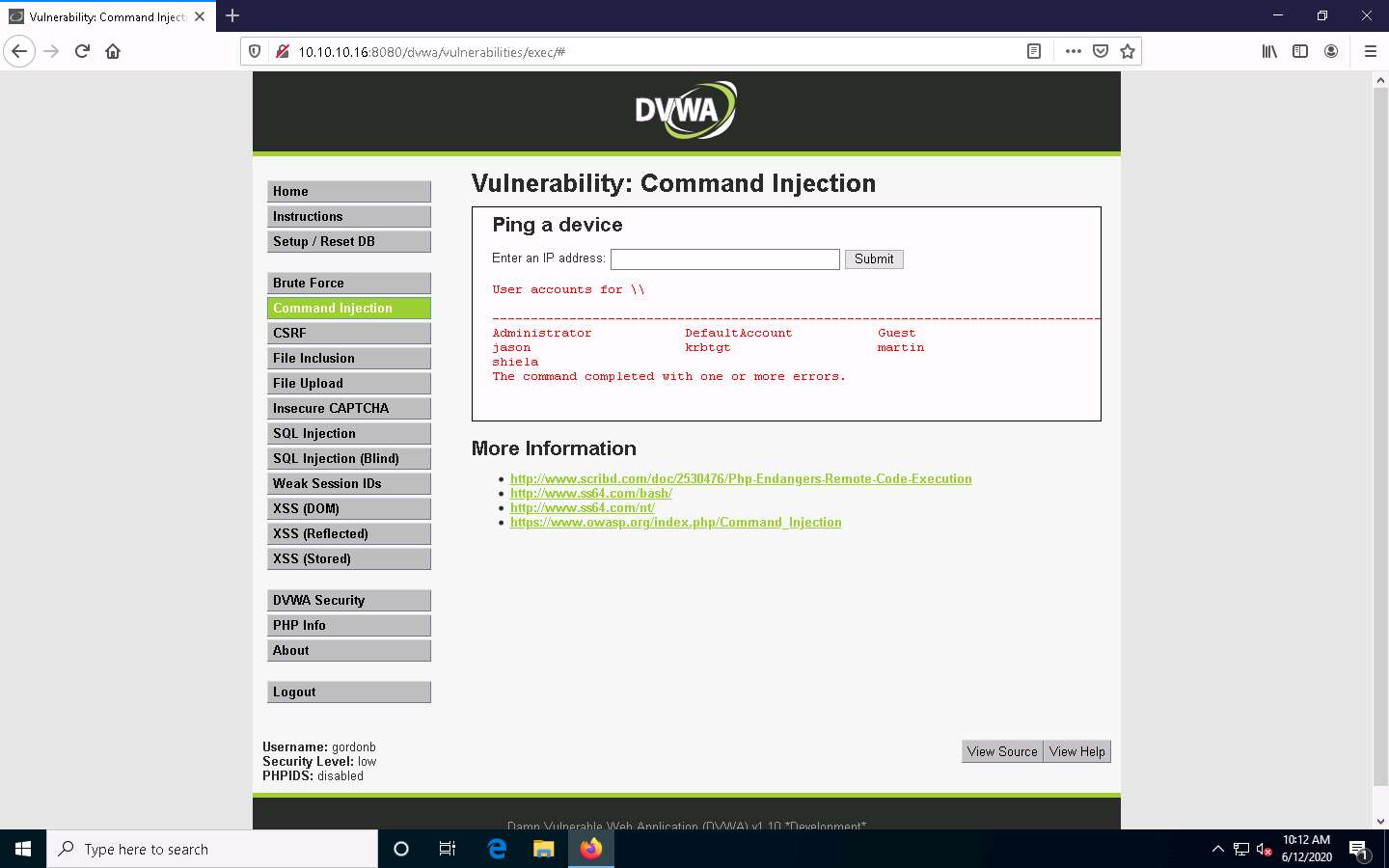Reload the page using the refresh icon

point(81,51)
